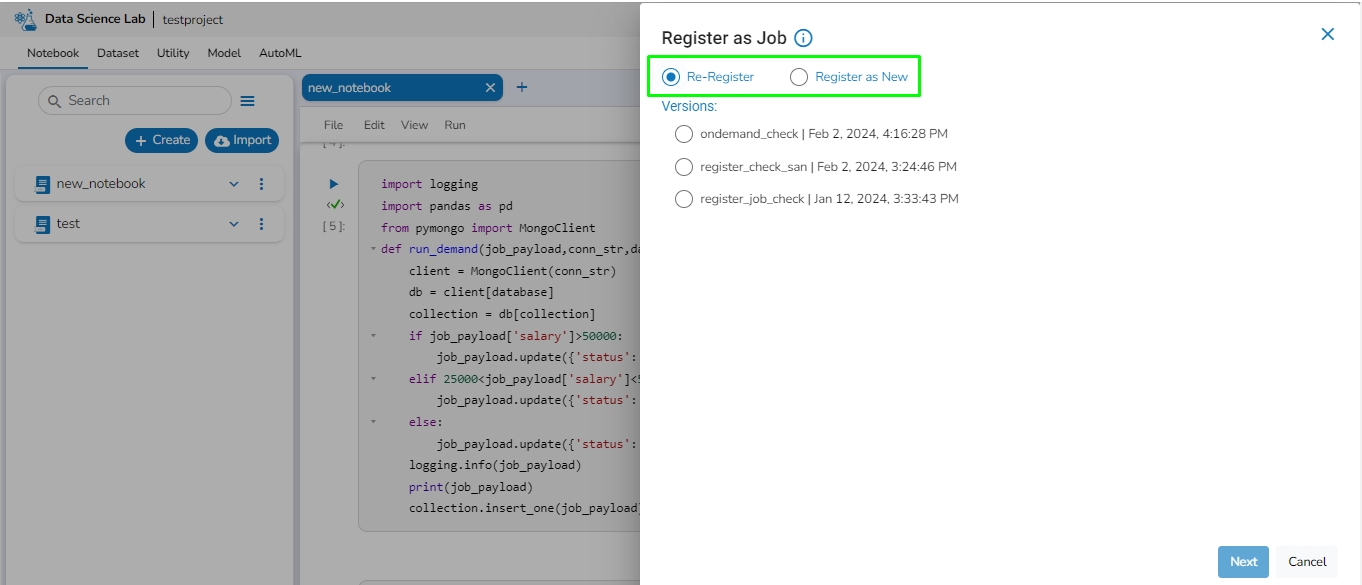Choose the register_check_san version
The height and width of the screenshot is (585, 1362).
(684, 167)
